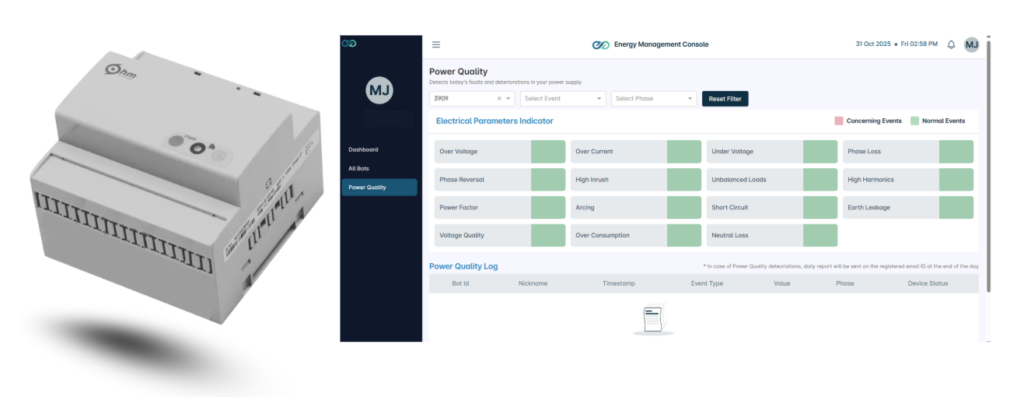Click the sidebar logo icon
Viewport: 1024px width, 397px height.
click(x=349, y=43)
